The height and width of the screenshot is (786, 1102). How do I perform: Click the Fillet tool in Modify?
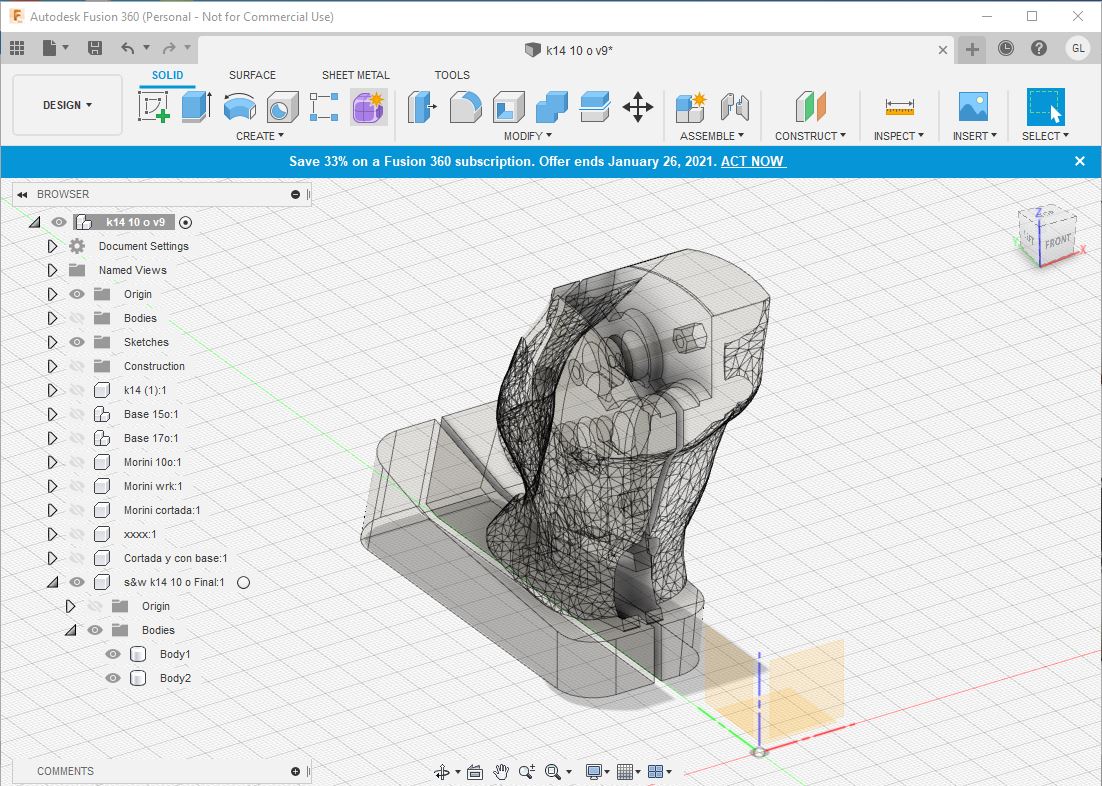[x=464, y=106]
